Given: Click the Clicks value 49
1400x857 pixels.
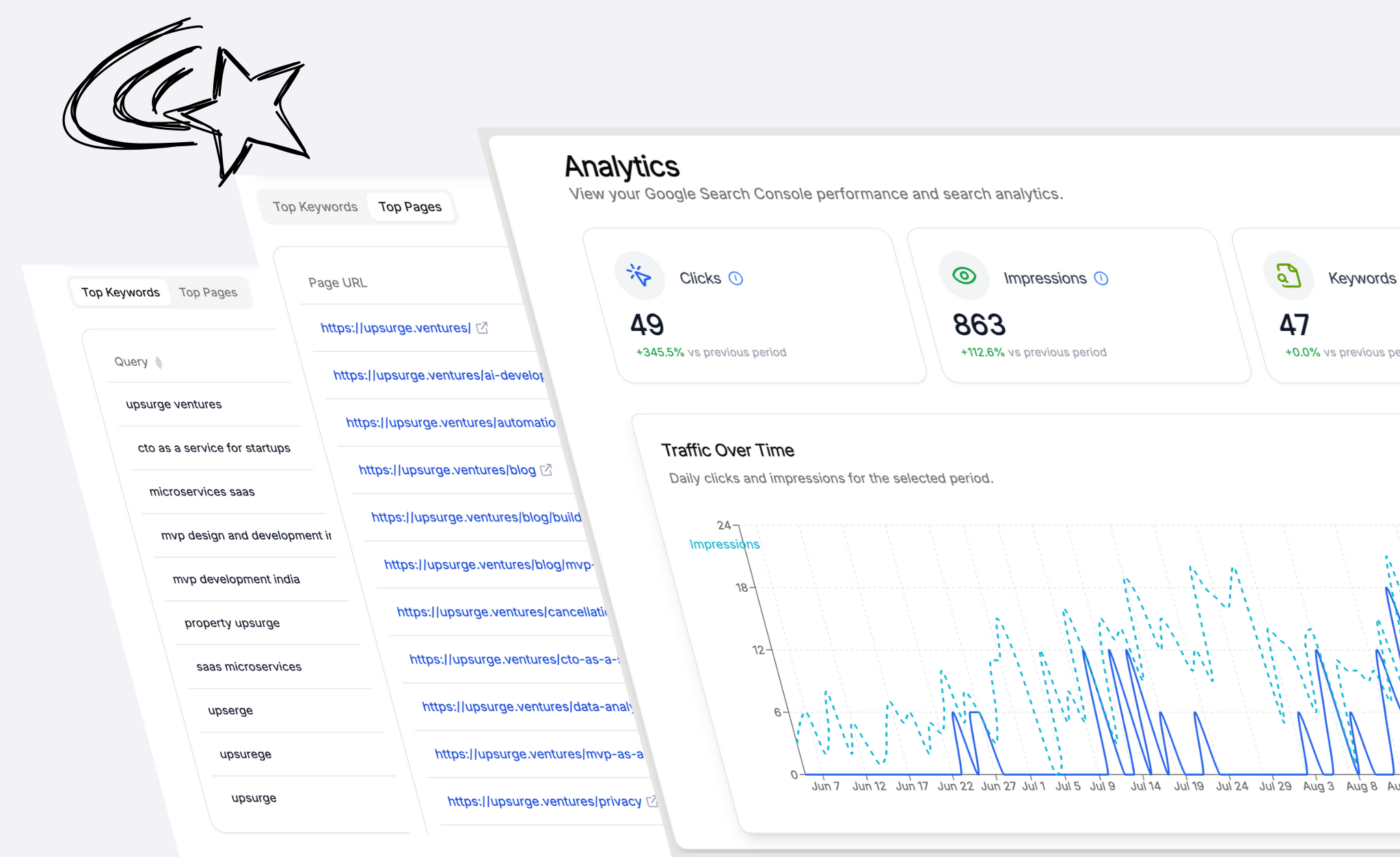Looking at the screenshot, I should click(647, 325).
